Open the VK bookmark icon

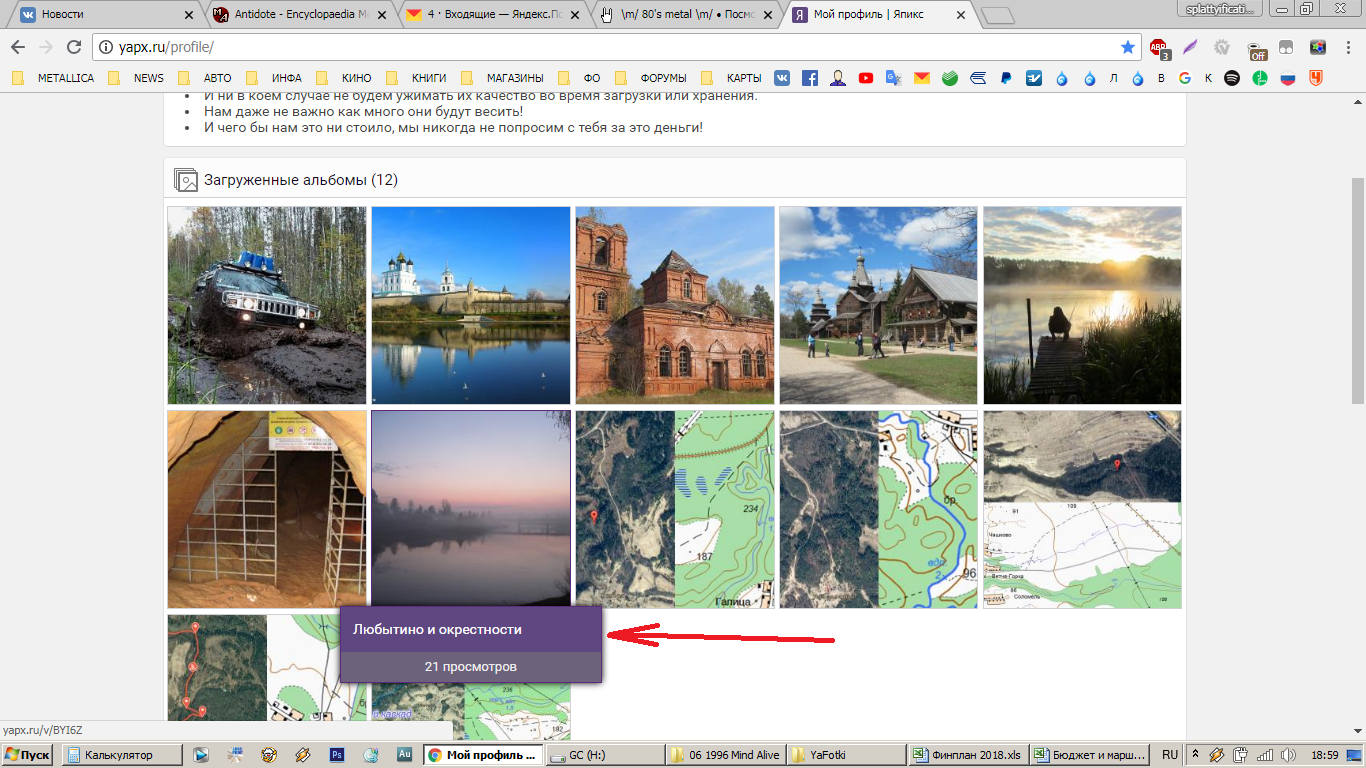click(782, 78)
